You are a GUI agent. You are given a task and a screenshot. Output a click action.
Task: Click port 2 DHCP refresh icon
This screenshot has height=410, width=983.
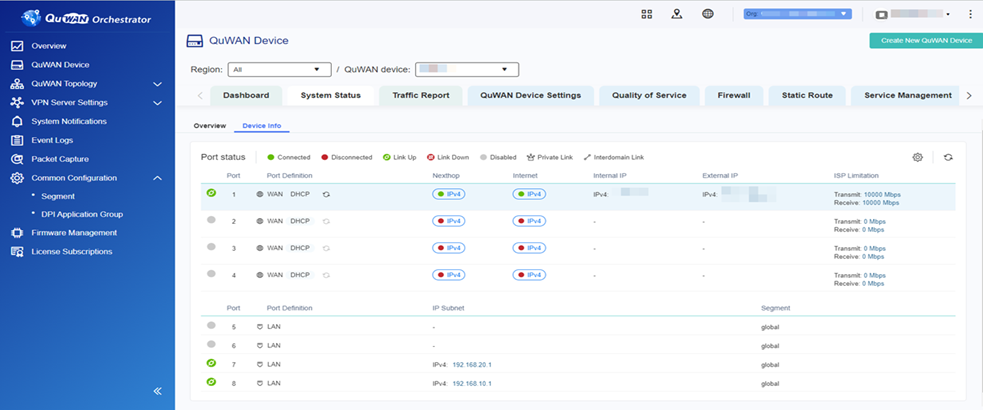pos(327,221)
